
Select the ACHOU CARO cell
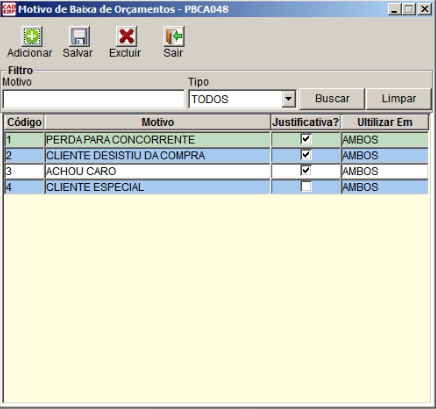(157, 171)
